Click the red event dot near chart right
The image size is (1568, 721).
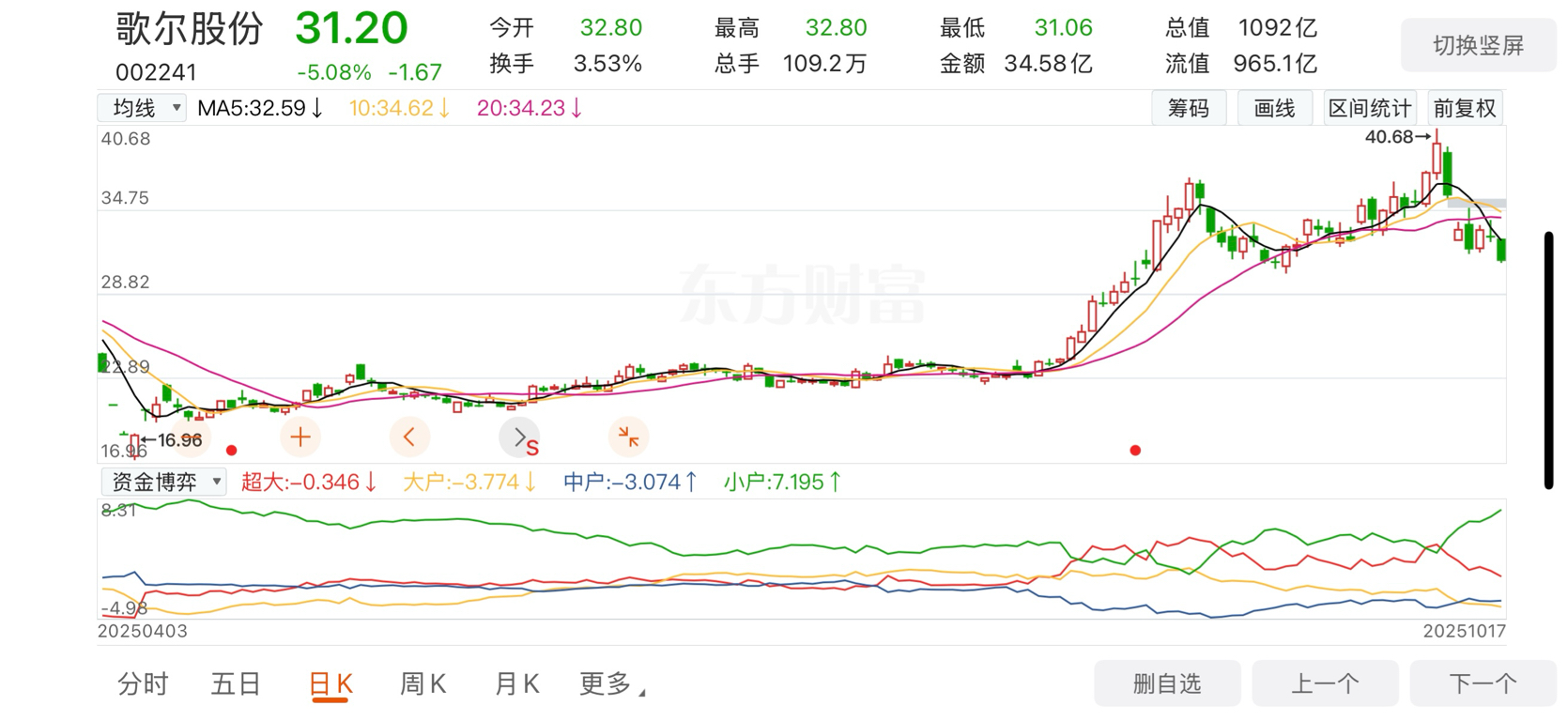1135,451
